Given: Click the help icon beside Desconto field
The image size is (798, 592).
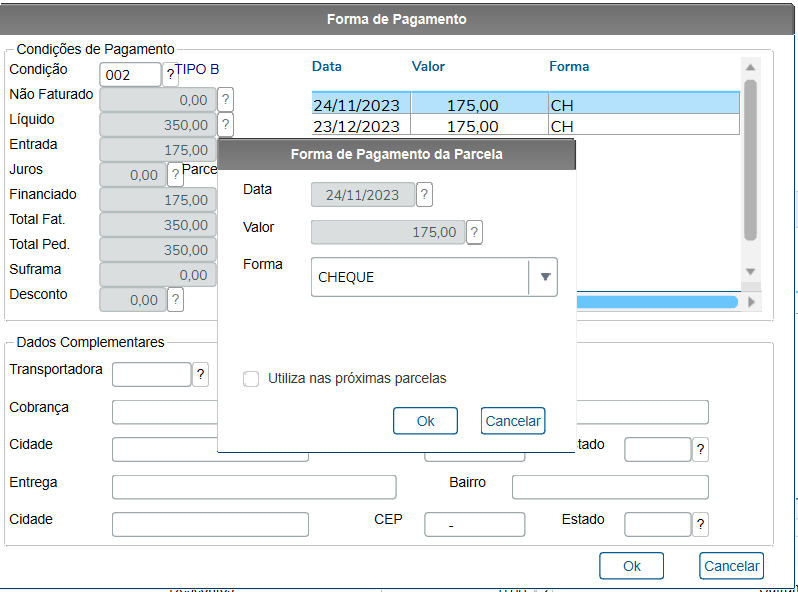Looking at the screenshot, I should point(175,300).
